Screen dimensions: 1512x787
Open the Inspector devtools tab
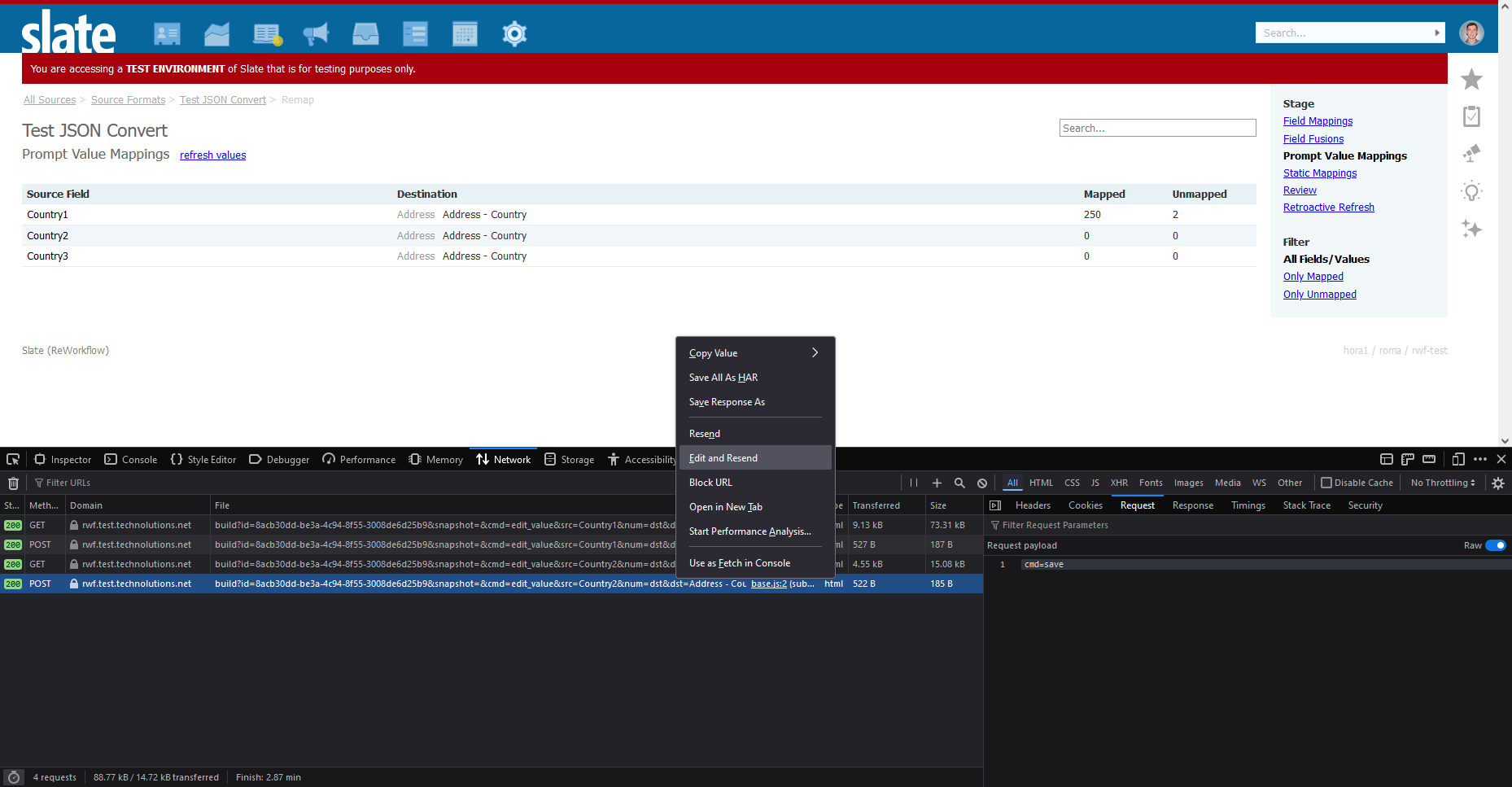click(63, 459)
